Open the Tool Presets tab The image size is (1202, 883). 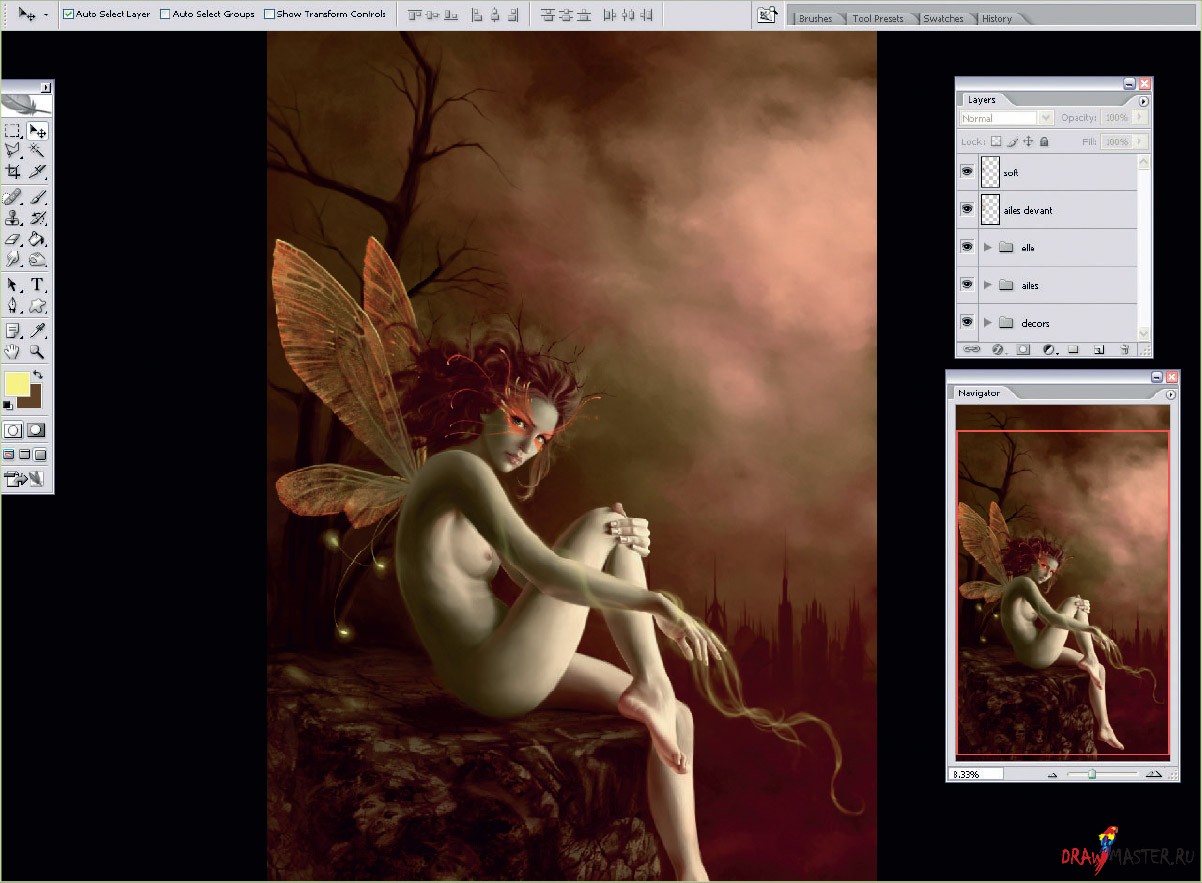878,18
